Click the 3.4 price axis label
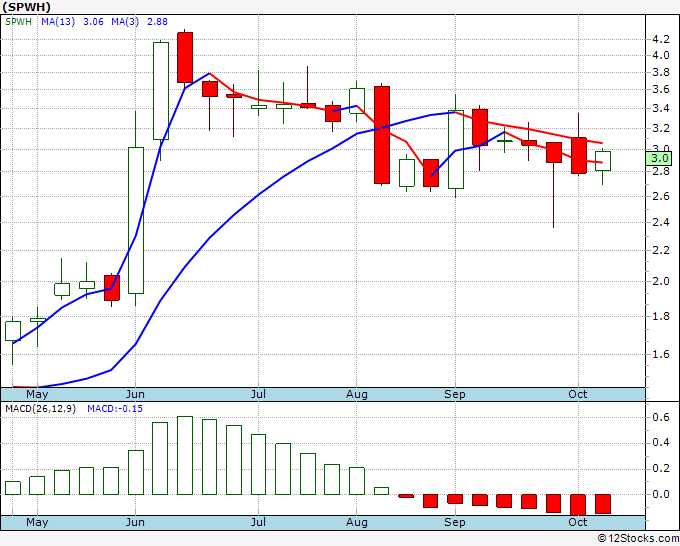This screenshot has height=546, width=680. pos(660,108)
